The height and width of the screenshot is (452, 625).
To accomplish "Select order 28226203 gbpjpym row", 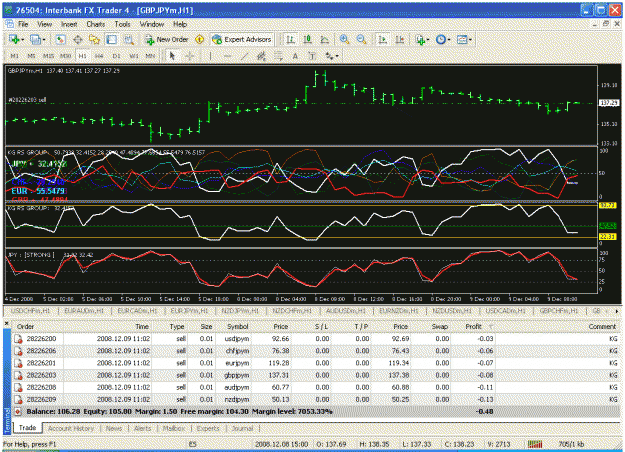I will pos(316,375).
